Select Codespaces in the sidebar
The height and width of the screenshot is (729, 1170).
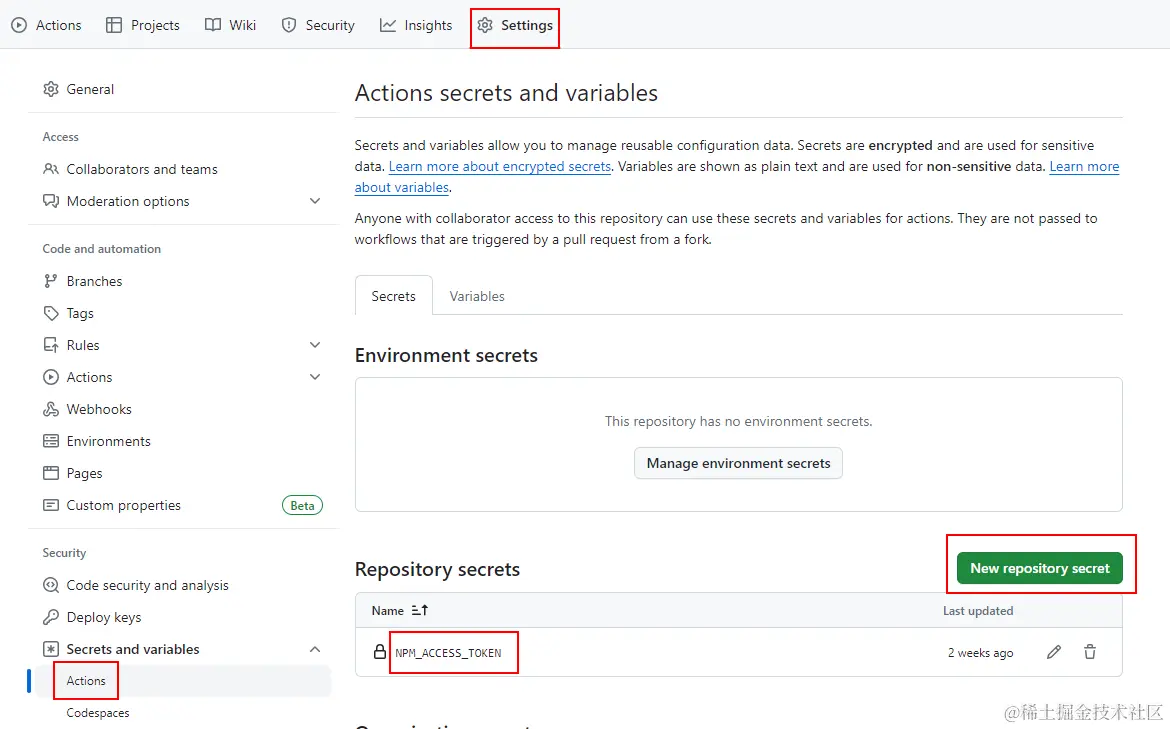pyautogui.click(x=99, y=713)
